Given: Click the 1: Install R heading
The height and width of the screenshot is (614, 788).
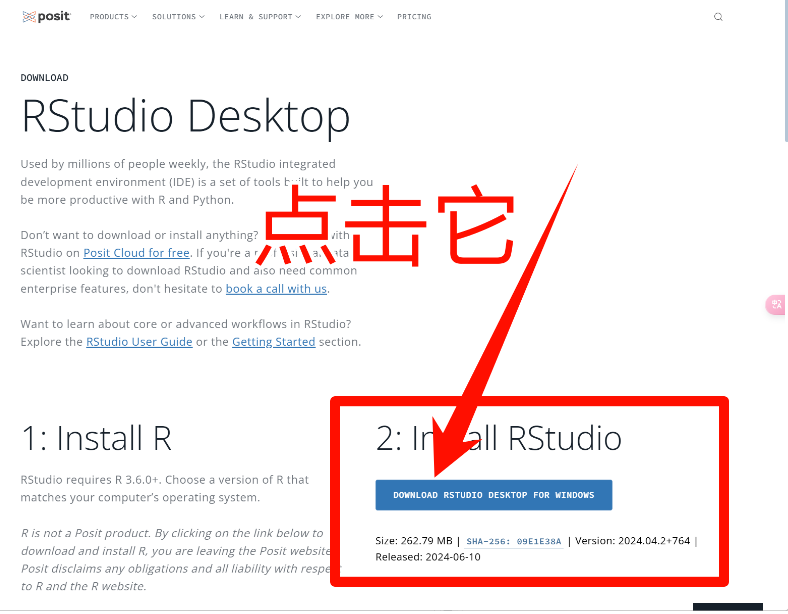Looking at the screenshot, I should [96, 438].
